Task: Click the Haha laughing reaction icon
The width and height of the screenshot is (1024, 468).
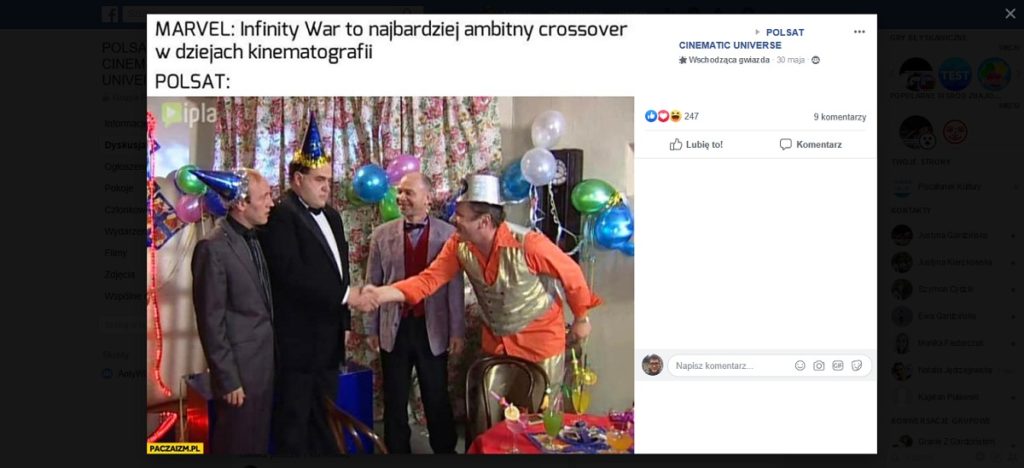Action: (675, 116)
